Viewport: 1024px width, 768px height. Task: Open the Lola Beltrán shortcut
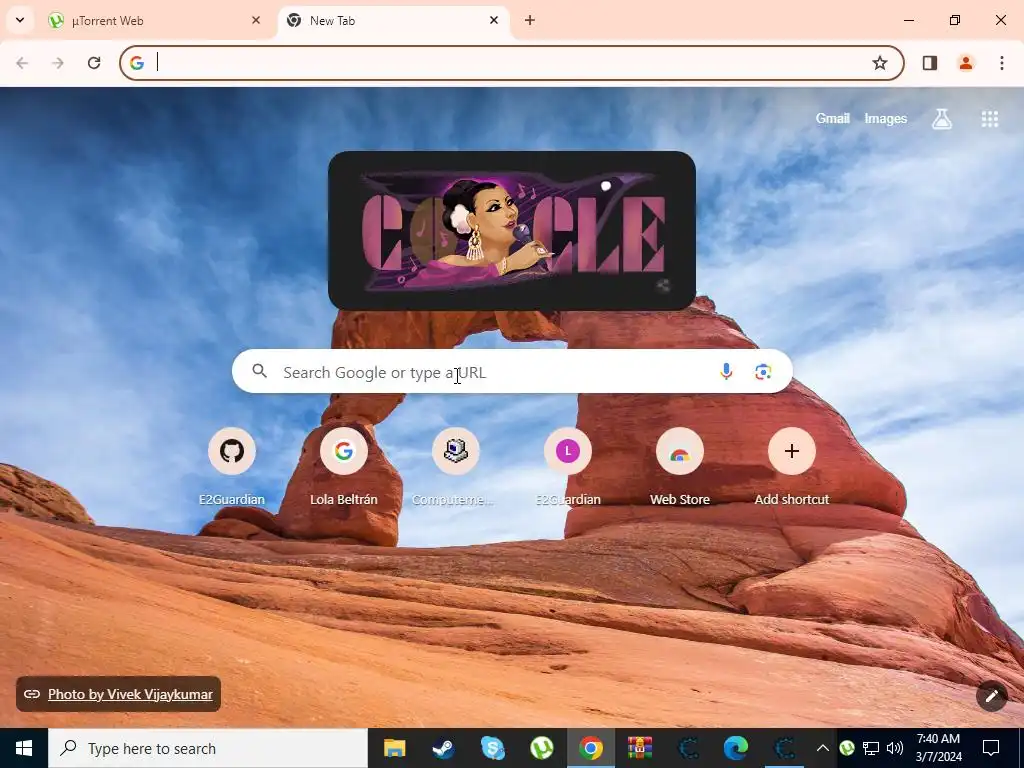[x=344, y=468]
